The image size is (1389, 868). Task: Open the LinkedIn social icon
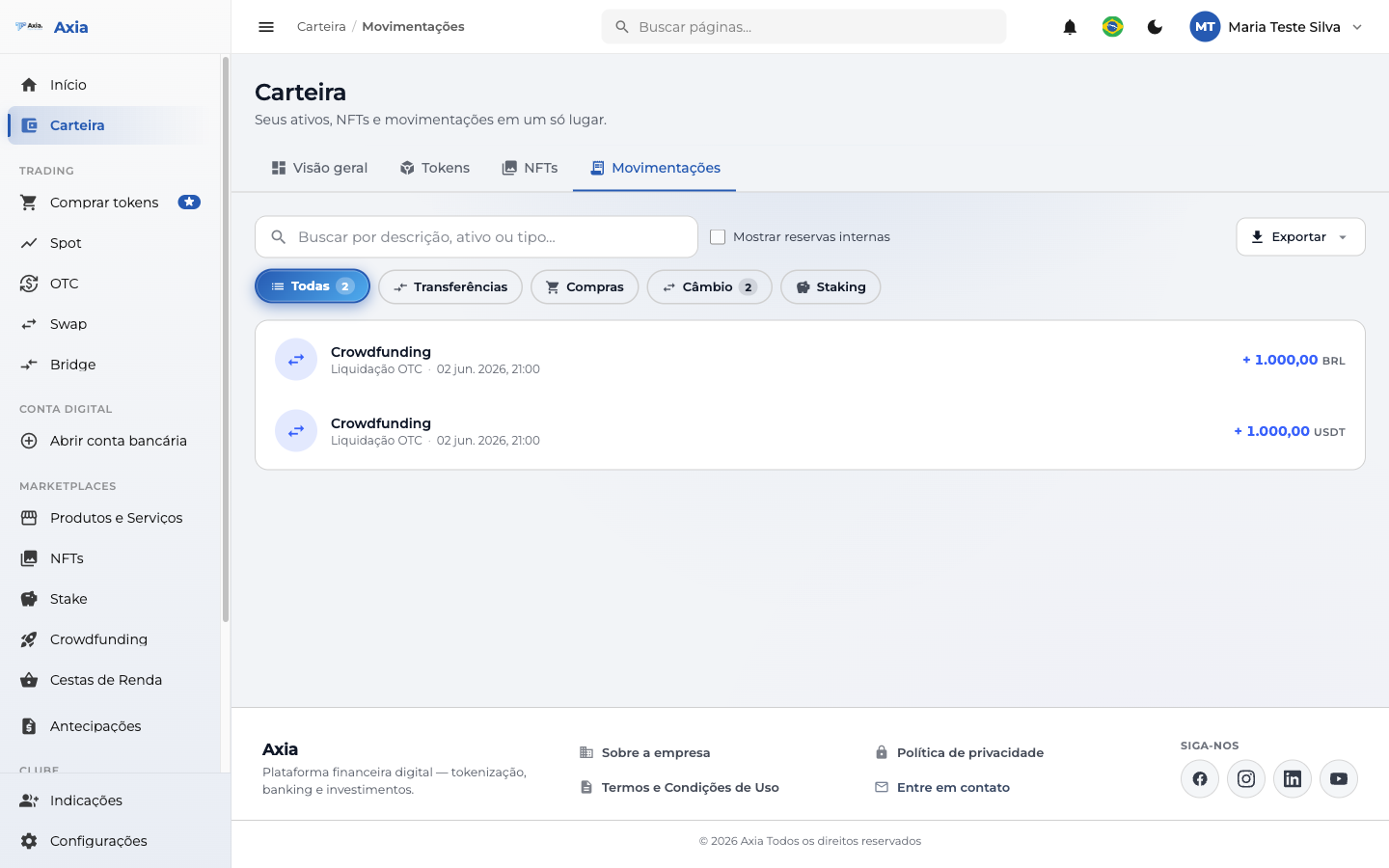1293,779
